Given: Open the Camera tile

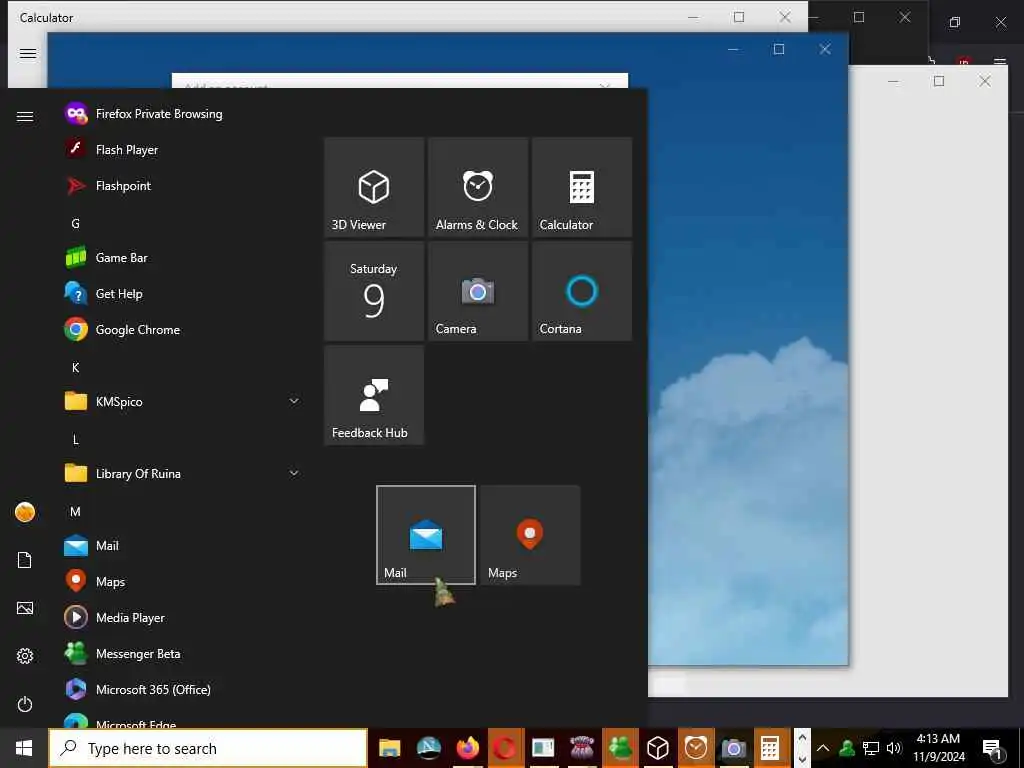Looking at the screenshot, I should (x=478, y=291).
